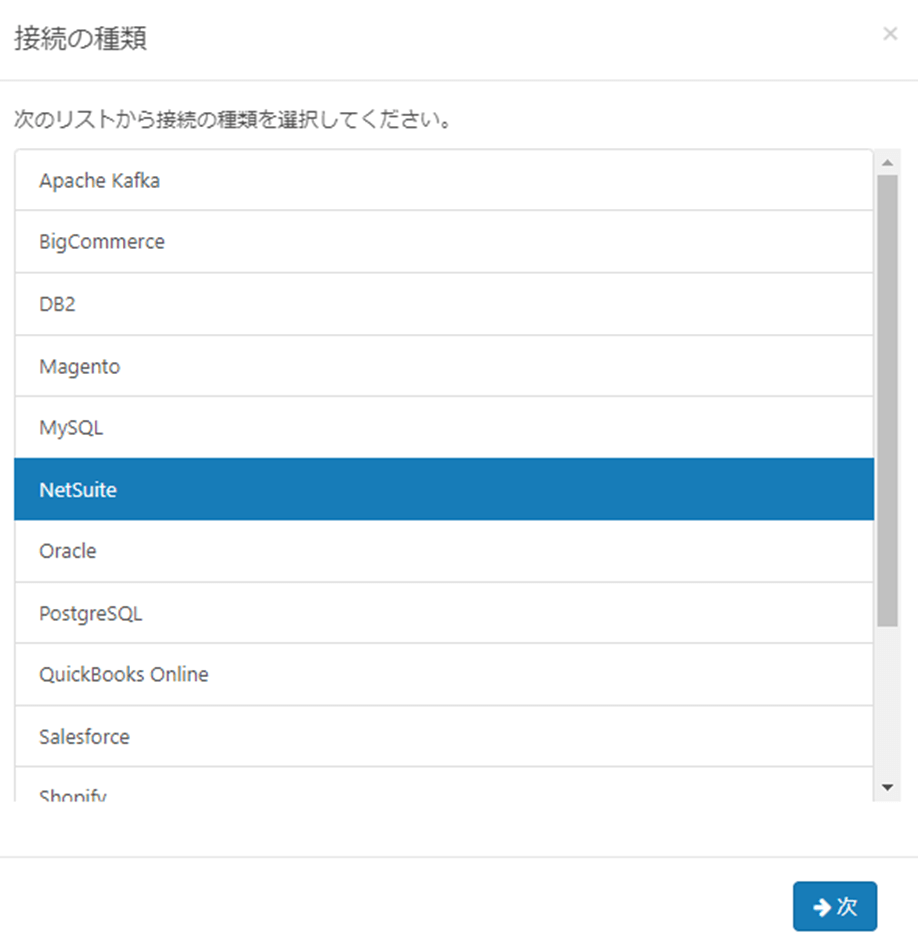Click the 次 (Next) button
This screenshot has width=918, height=947.
tap(835, 906)
